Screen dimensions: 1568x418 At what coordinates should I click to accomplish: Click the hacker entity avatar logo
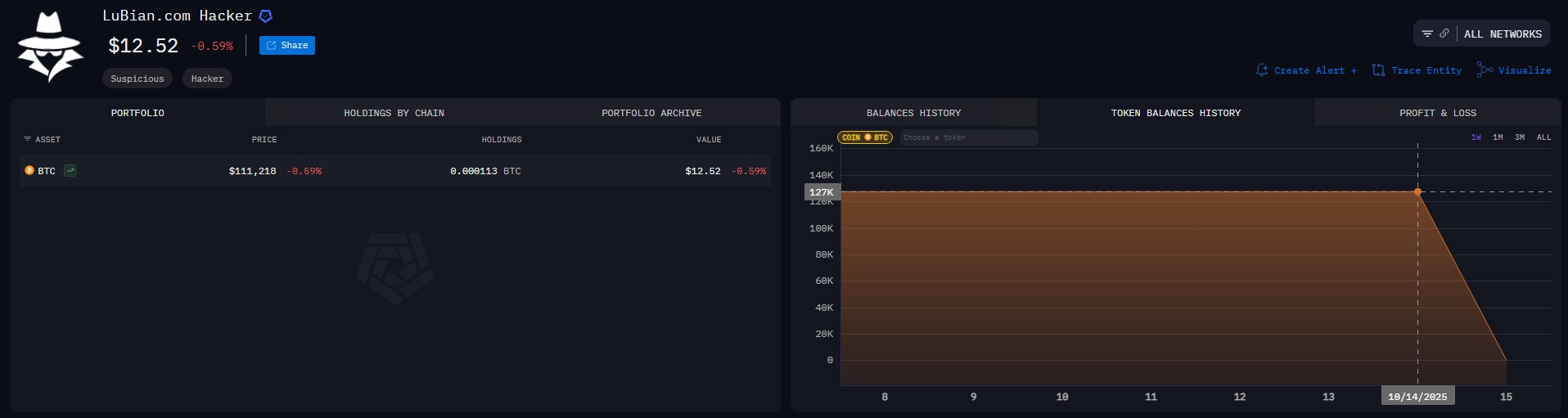[50, 47]
